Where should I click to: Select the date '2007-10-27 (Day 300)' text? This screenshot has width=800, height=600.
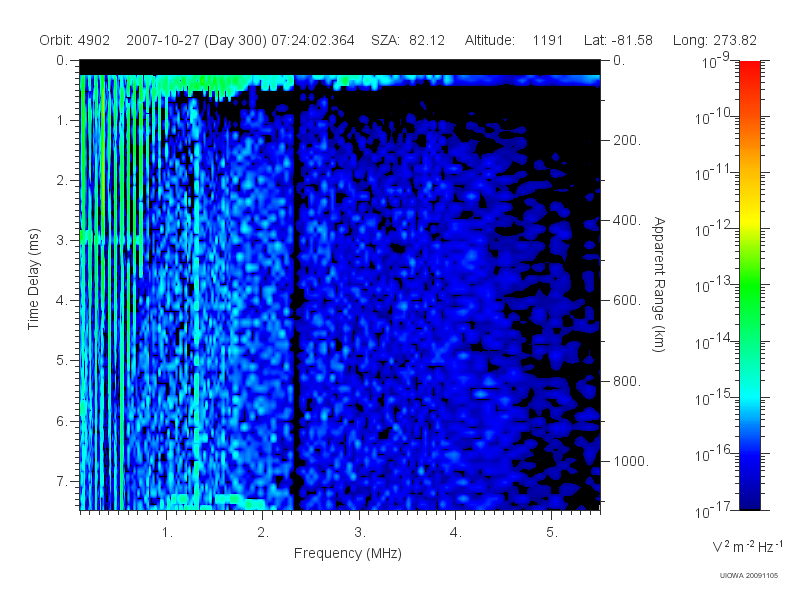coord(196,40)
